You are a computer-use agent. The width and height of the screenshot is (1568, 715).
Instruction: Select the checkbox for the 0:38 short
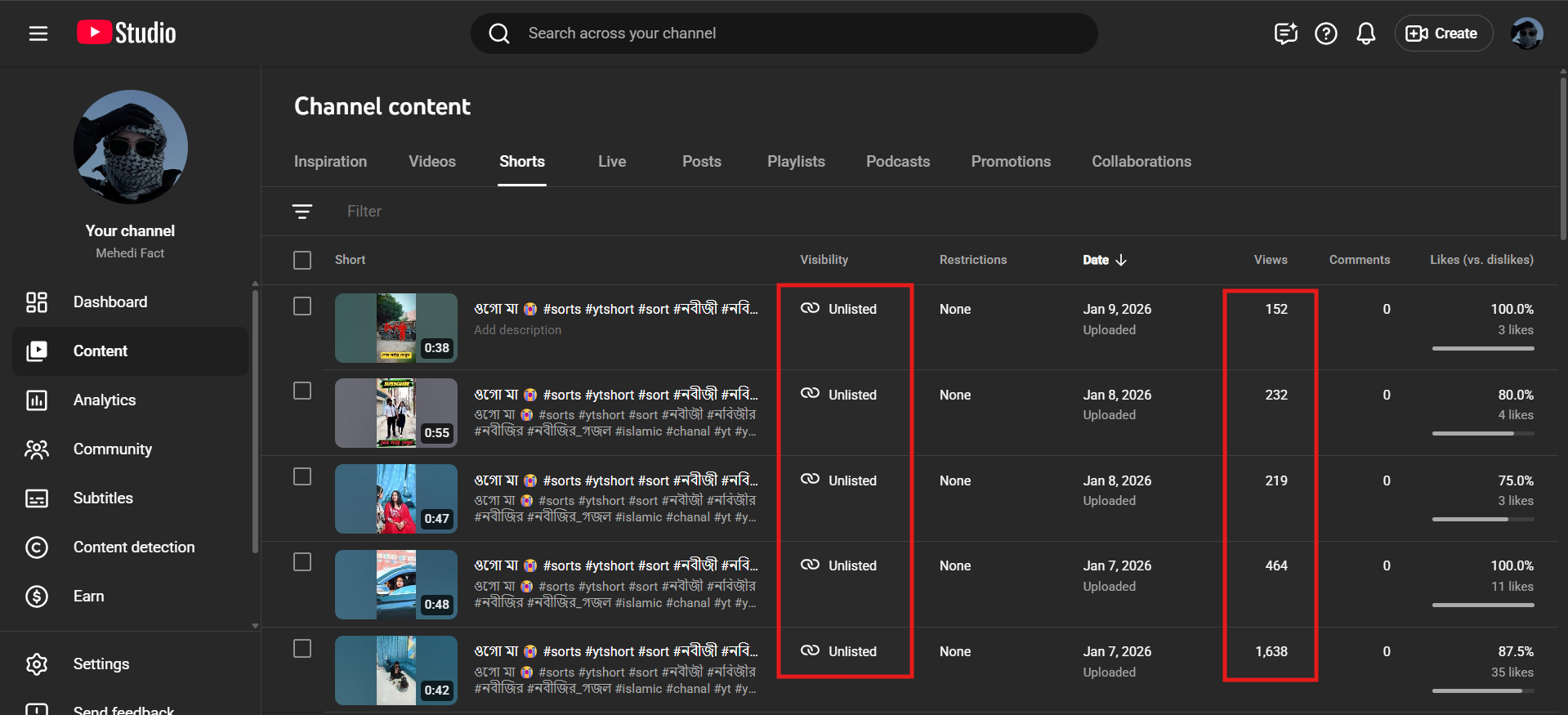tap(302, 306)
